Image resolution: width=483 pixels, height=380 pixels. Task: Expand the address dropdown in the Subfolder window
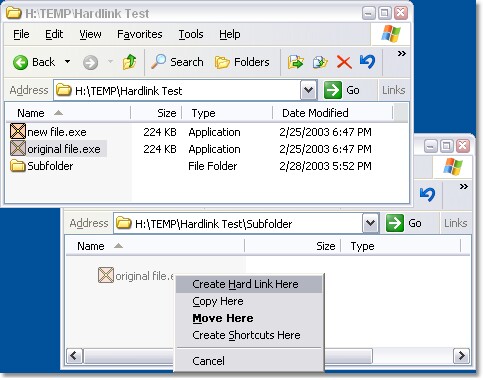370,223
